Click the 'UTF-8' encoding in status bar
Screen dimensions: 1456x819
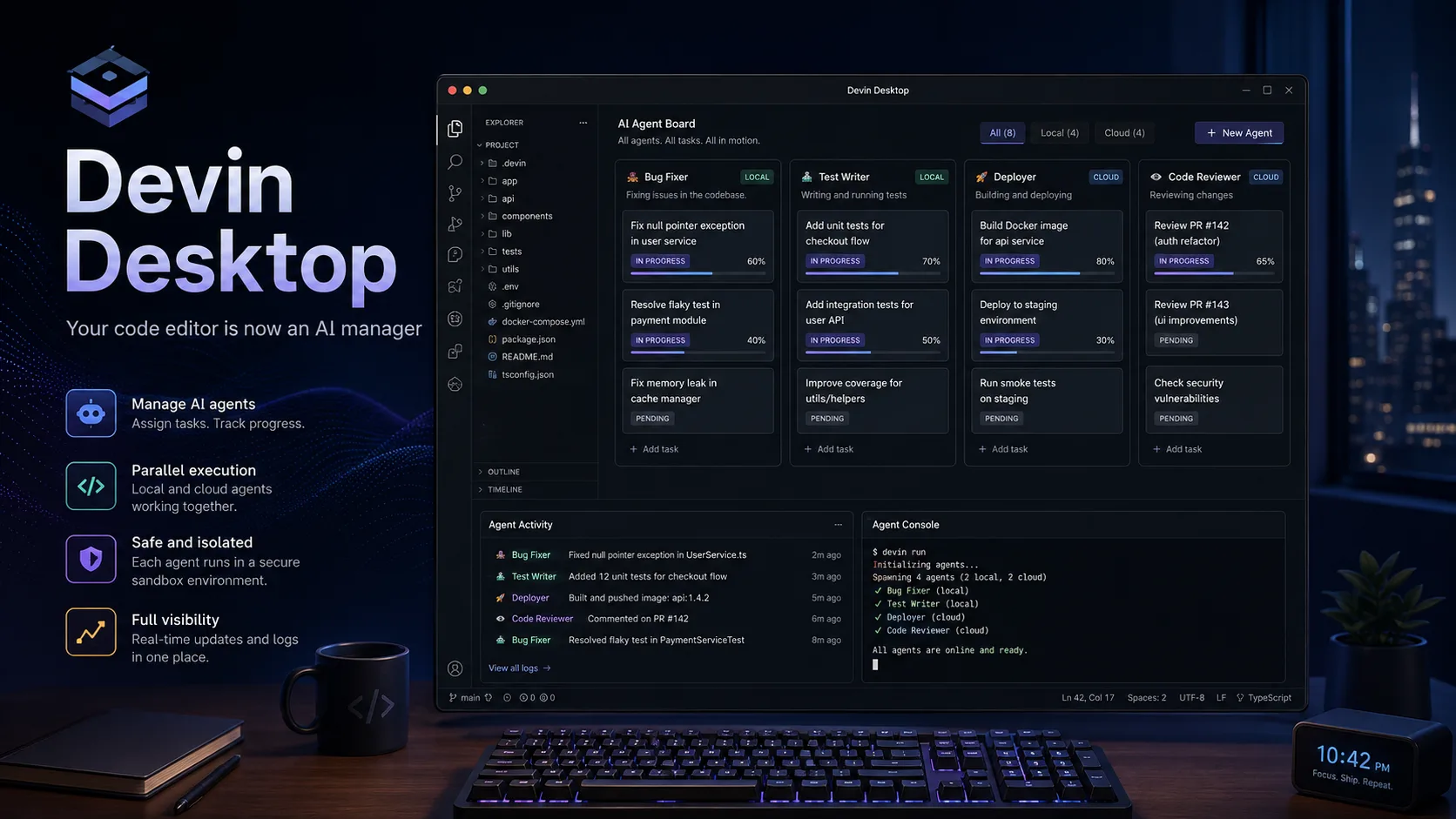coord(1192,698)
